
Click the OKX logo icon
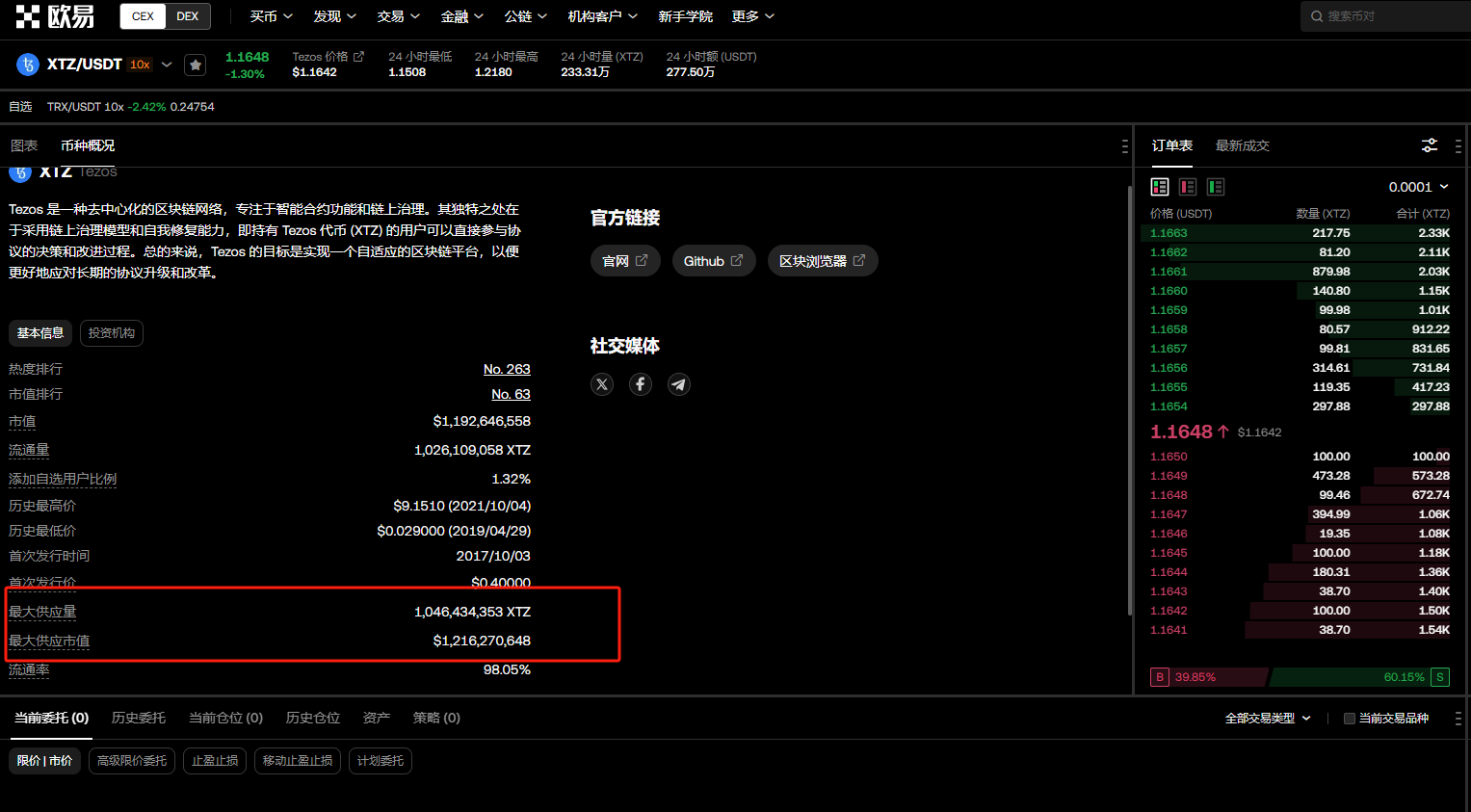tap(55, 16)
